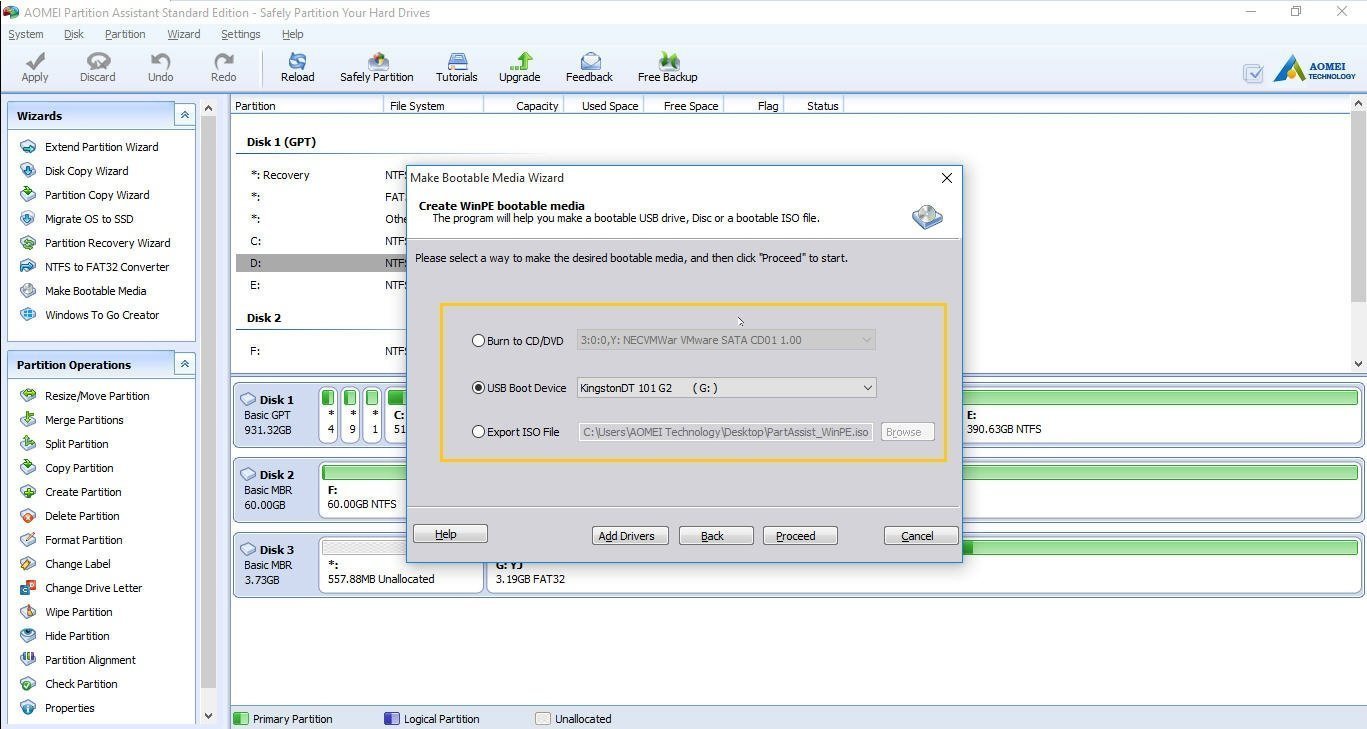Viewport: 1367px width, 729px height.
Task: Collapse the Wizards panel
Action: pos(185,116)
